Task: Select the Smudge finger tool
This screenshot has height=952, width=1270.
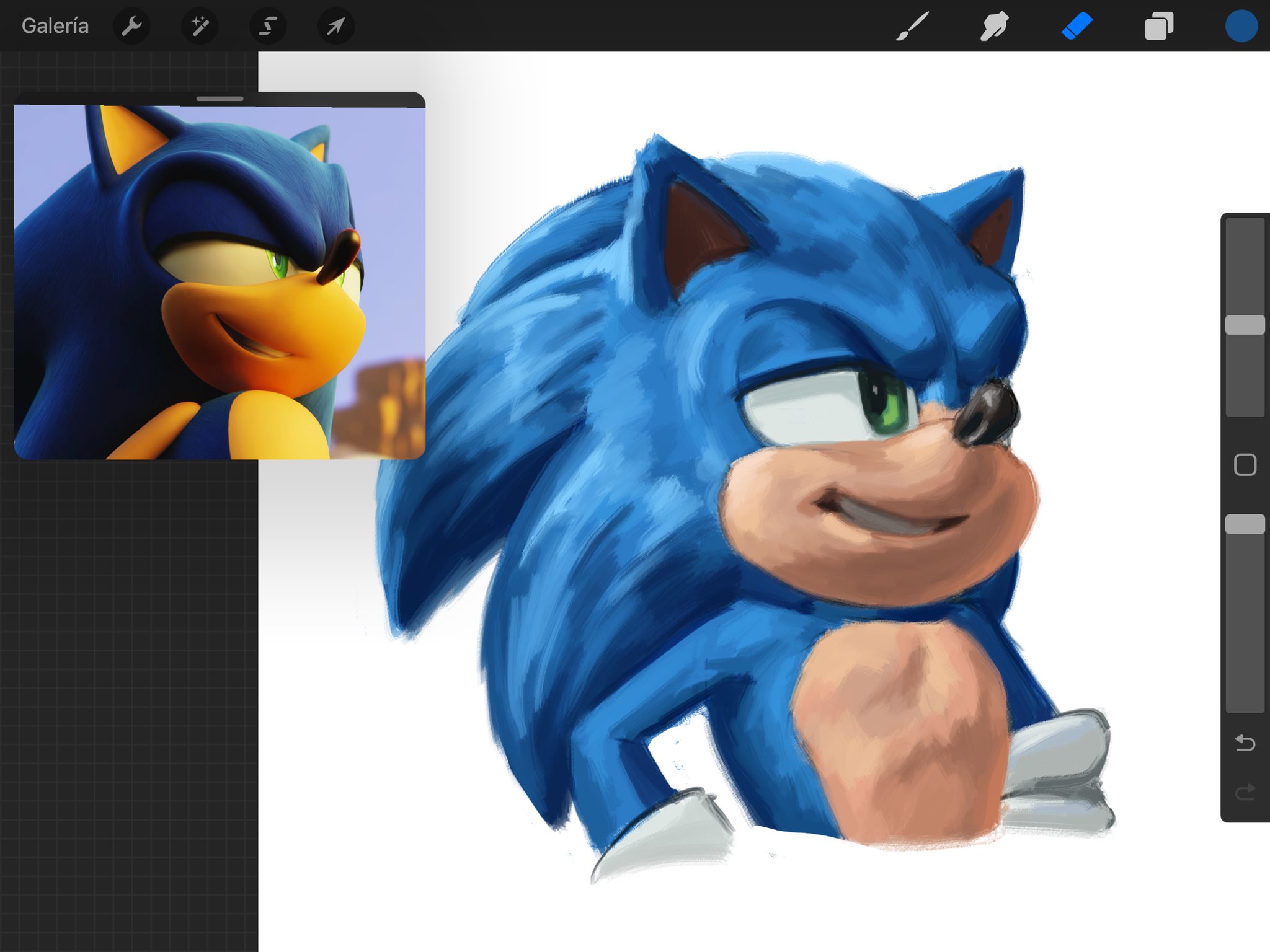Action: [x=994, y=26]
